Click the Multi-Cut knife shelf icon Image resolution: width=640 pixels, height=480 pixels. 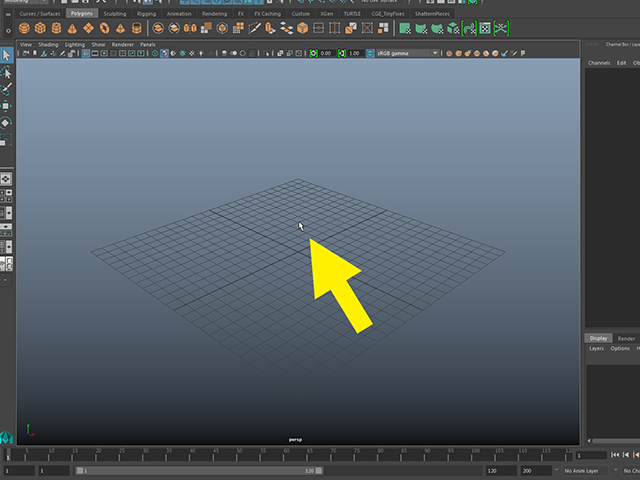[254, 28]
